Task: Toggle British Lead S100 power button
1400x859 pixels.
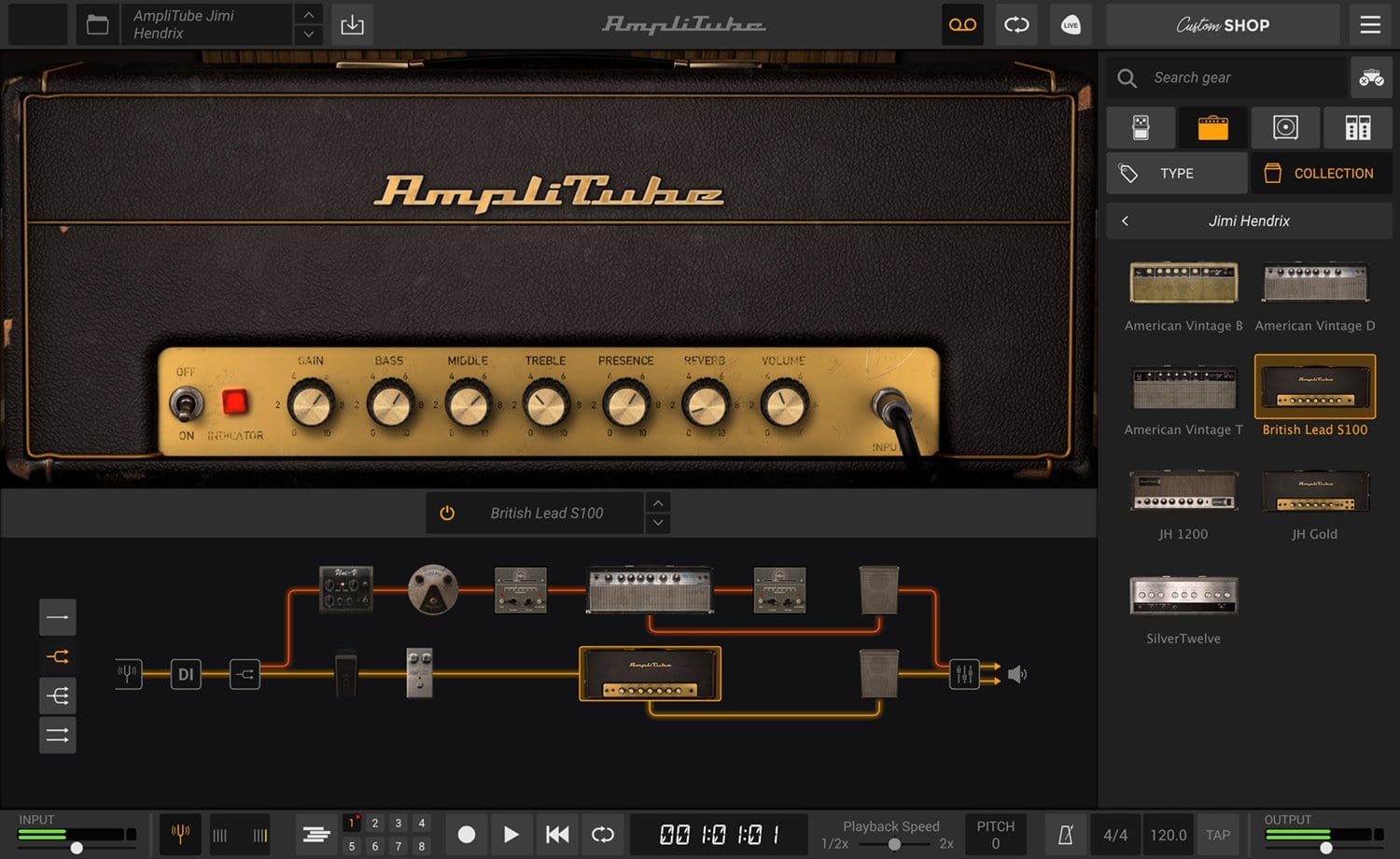Action: click(447, 514)
